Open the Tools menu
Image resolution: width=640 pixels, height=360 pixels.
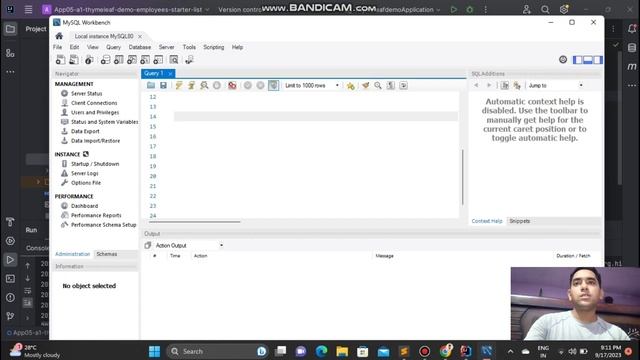[x=189, y=47]
